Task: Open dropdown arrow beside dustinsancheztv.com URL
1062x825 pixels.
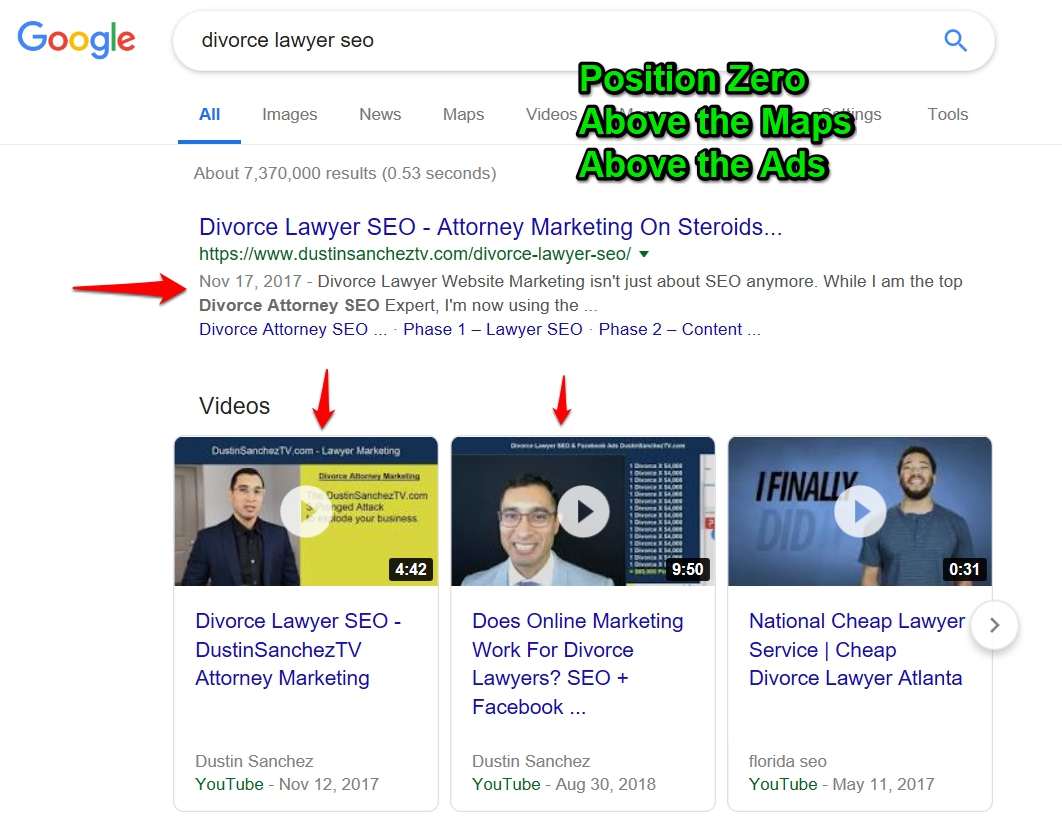Action: tap(644, 254)
